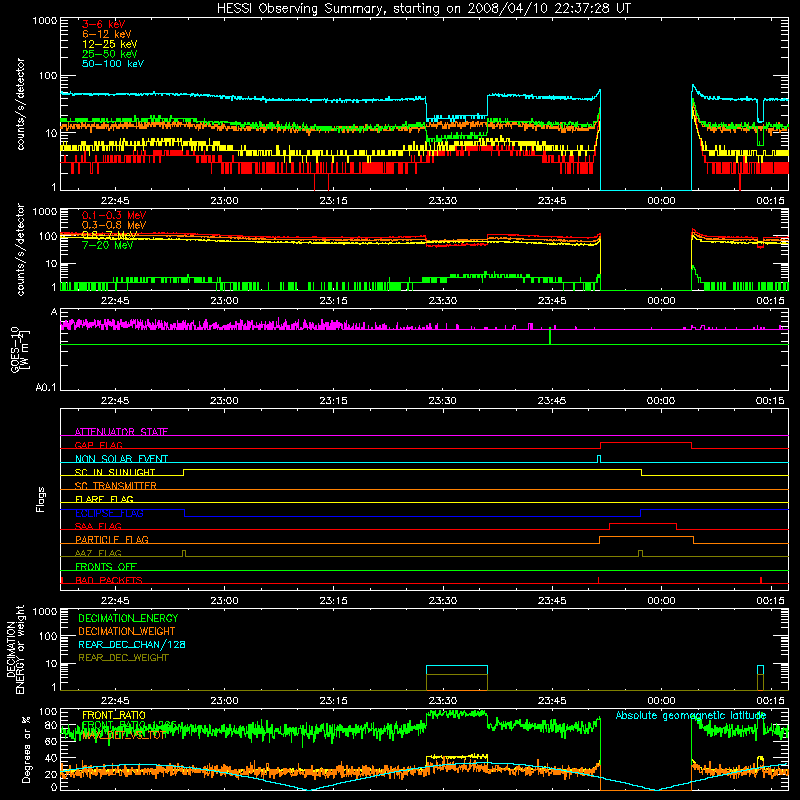Select the 6-12 keV legend label

coord(107,34)
